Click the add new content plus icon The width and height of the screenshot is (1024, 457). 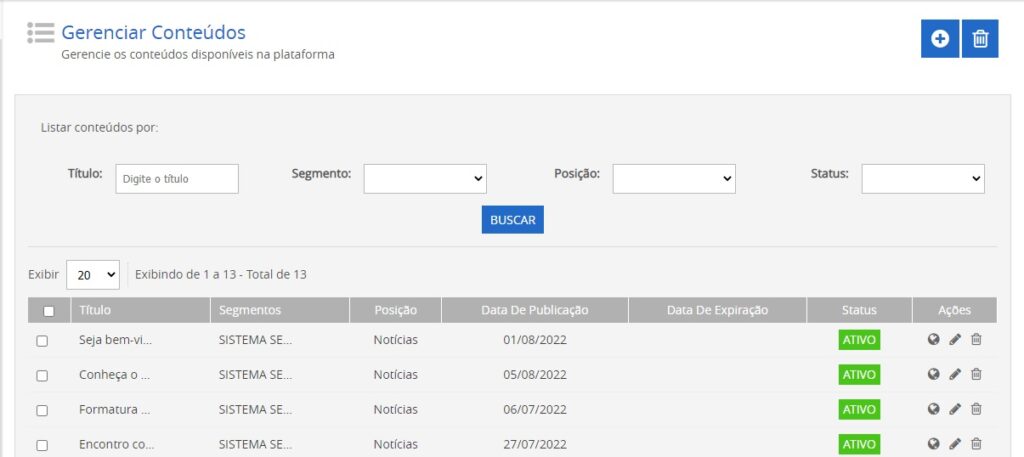coord(939,39)
